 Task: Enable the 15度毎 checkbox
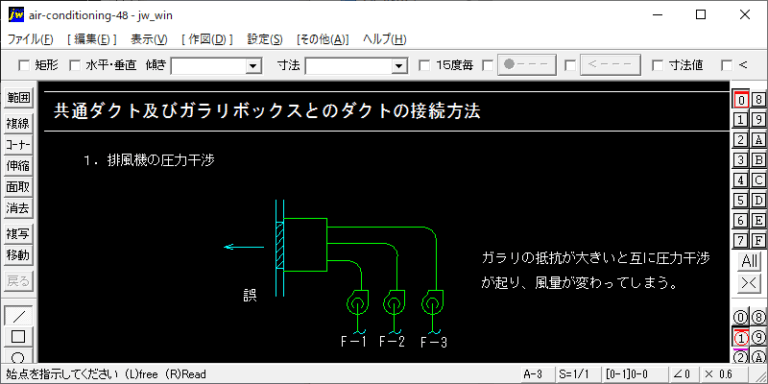click(x=425, y=65)
